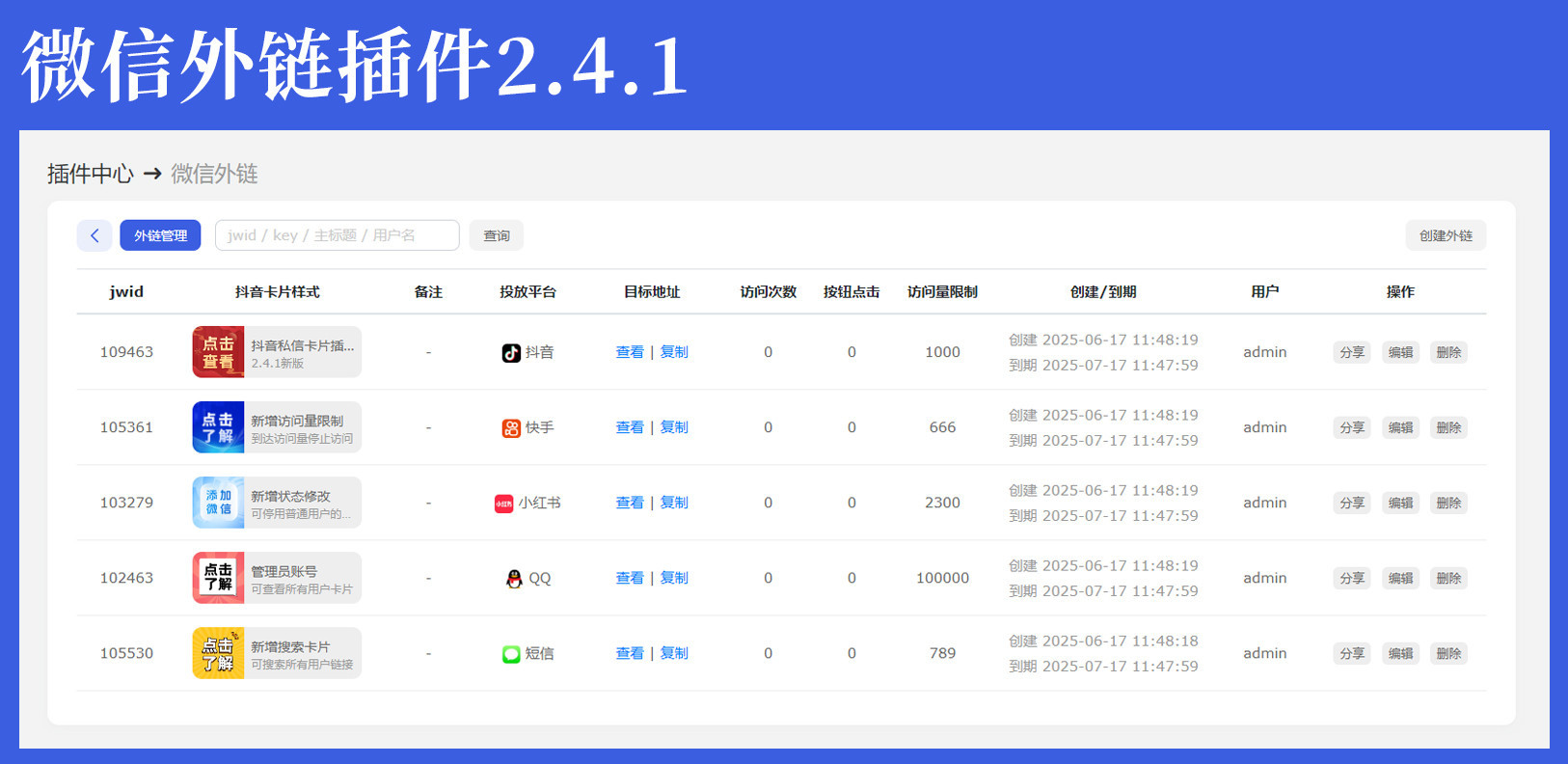Click card title 新增搜索卡片
The height and width of the screenshot is (764, 1568).
point(290,646)
